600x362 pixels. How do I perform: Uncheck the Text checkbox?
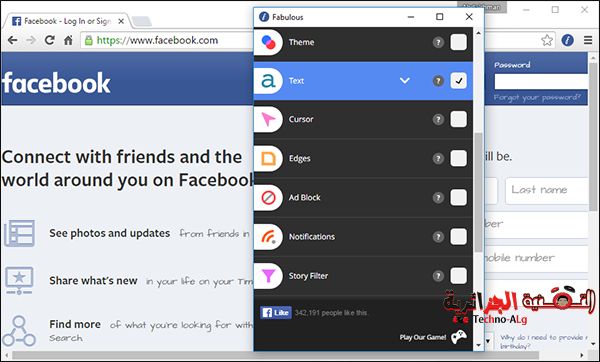point(458,81)
